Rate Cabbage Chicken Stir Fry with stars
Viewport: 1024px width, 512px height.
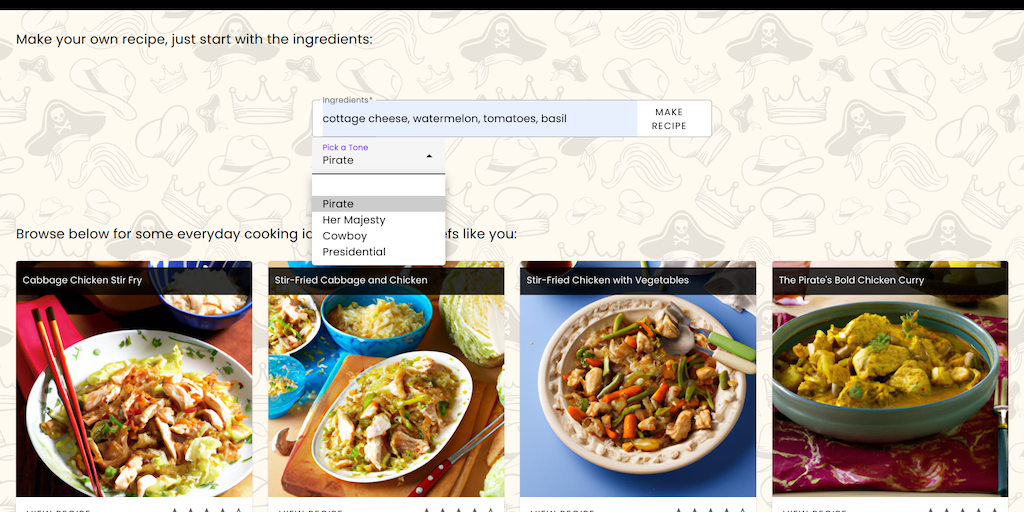pos(207,510)
